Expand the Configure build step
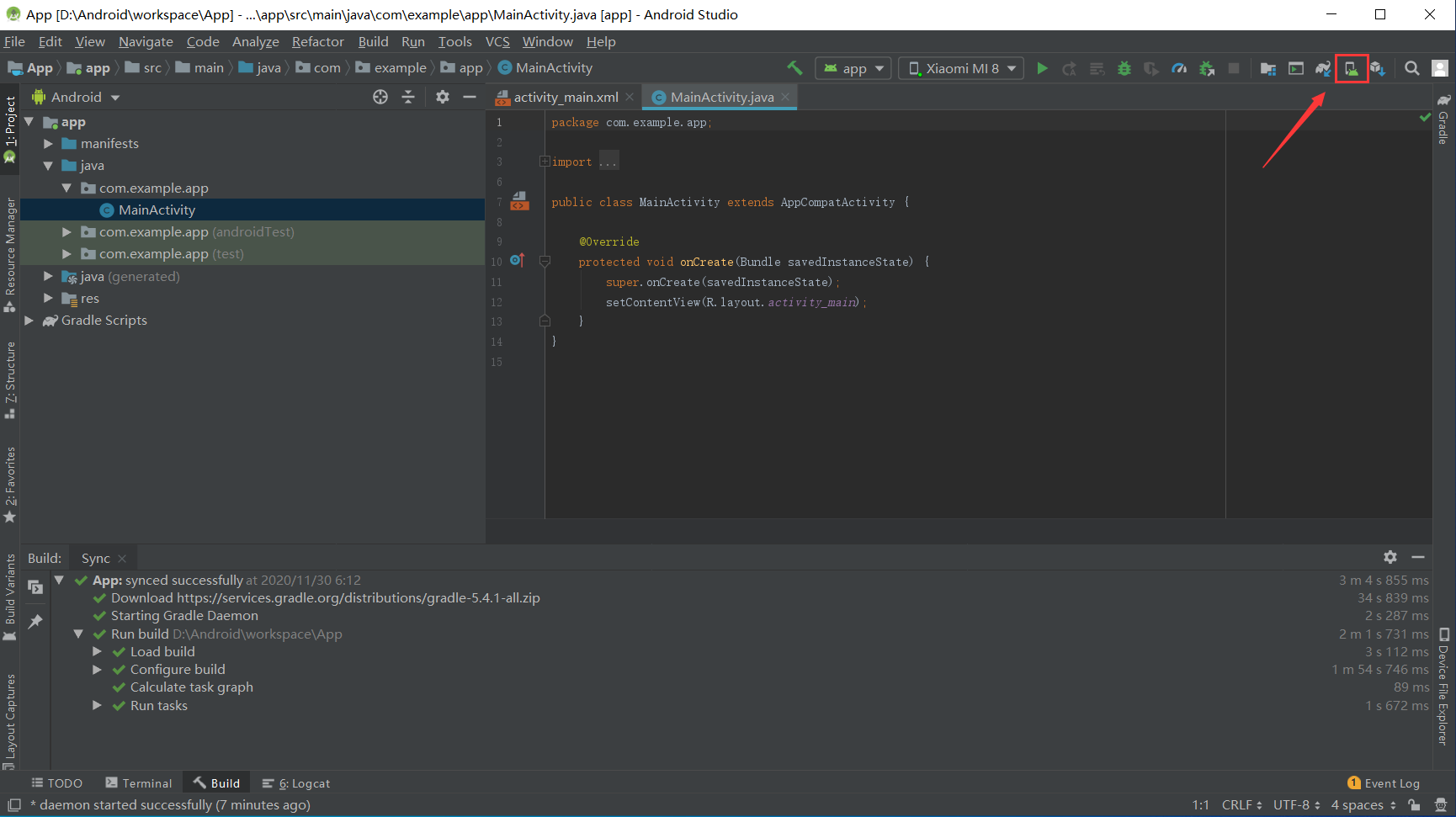The height and width of the screenshot is (817, 1456). [x=97, y=670]
